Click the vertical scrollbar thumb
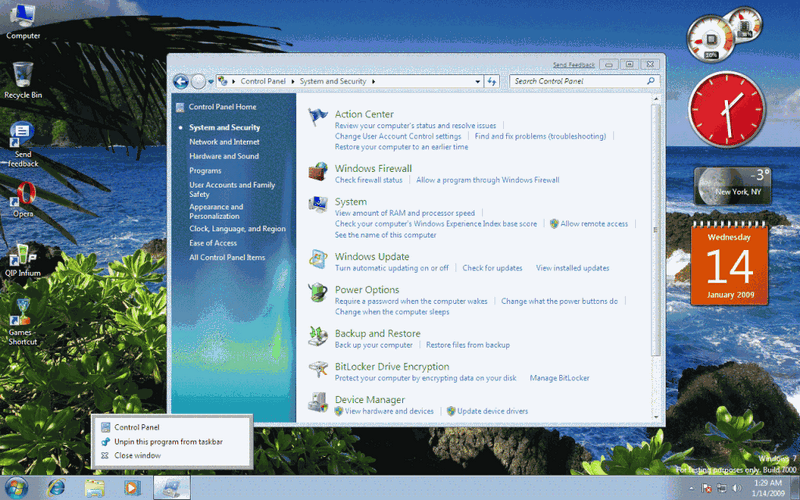The width and height of the screenshot is (800, 500). [656, 230]
